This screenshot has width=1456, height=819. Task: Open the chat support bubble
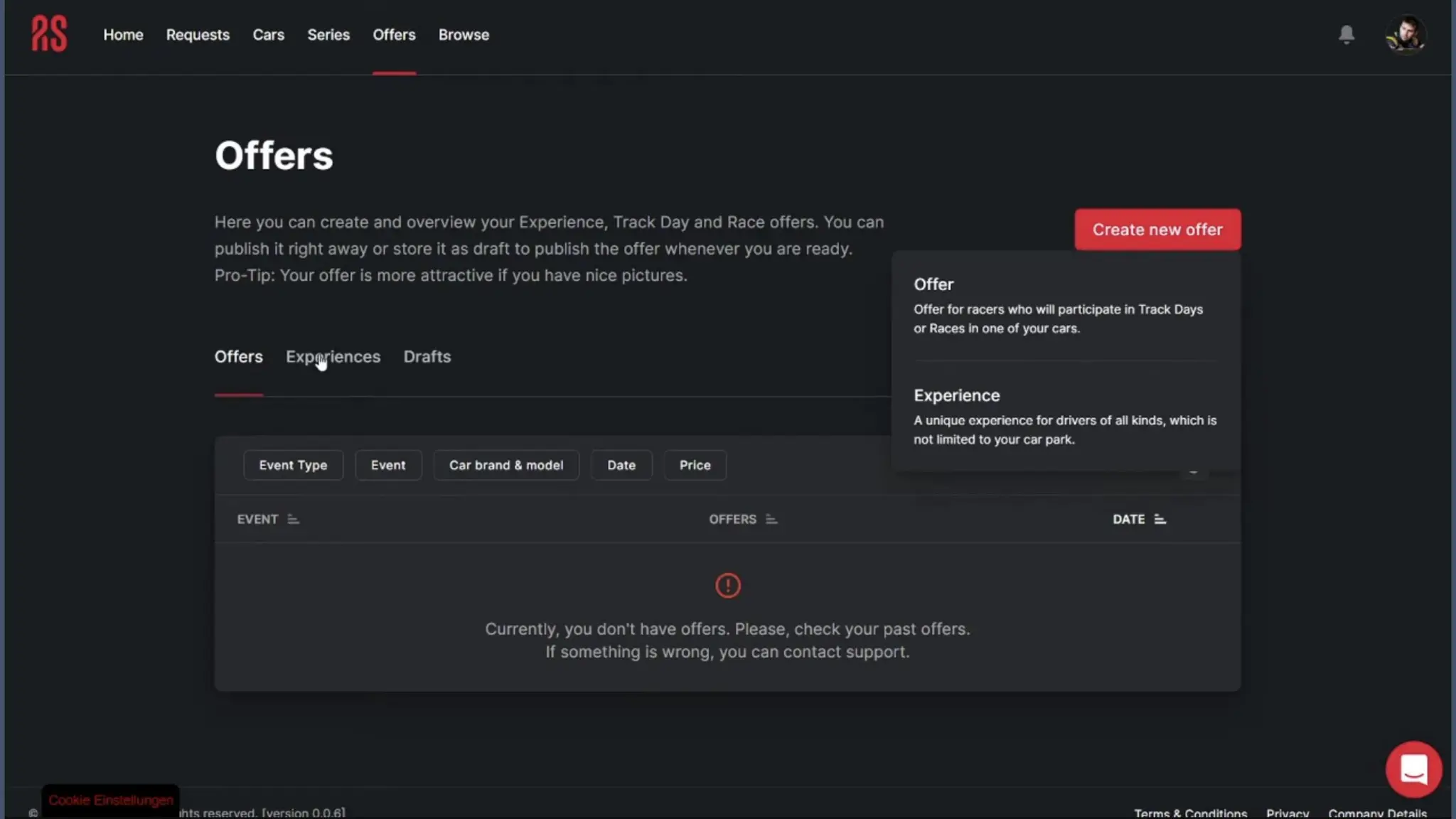(1413, 769)
